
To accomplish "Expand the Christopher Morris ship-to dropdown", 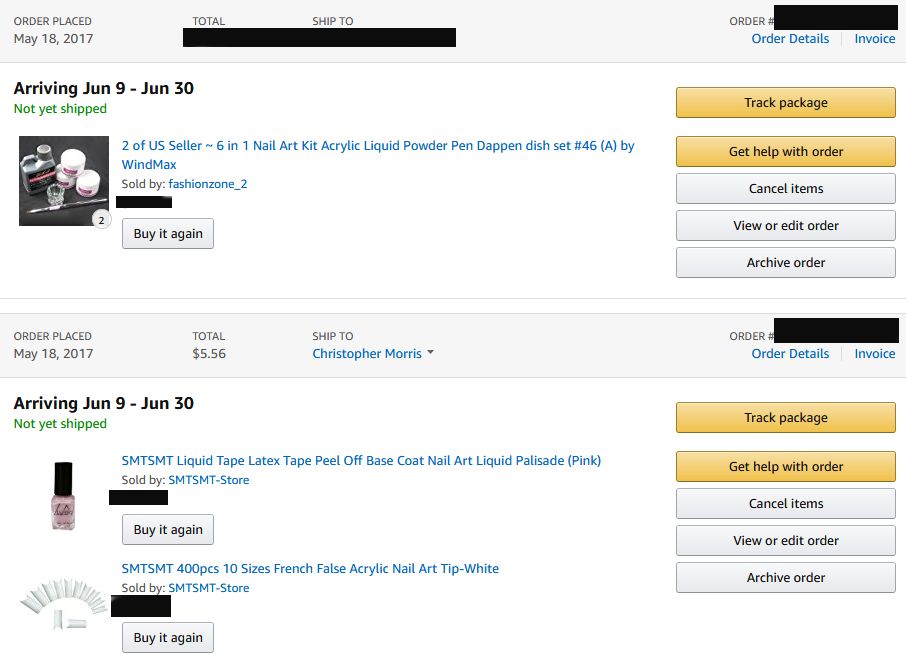I will (373, 354).
